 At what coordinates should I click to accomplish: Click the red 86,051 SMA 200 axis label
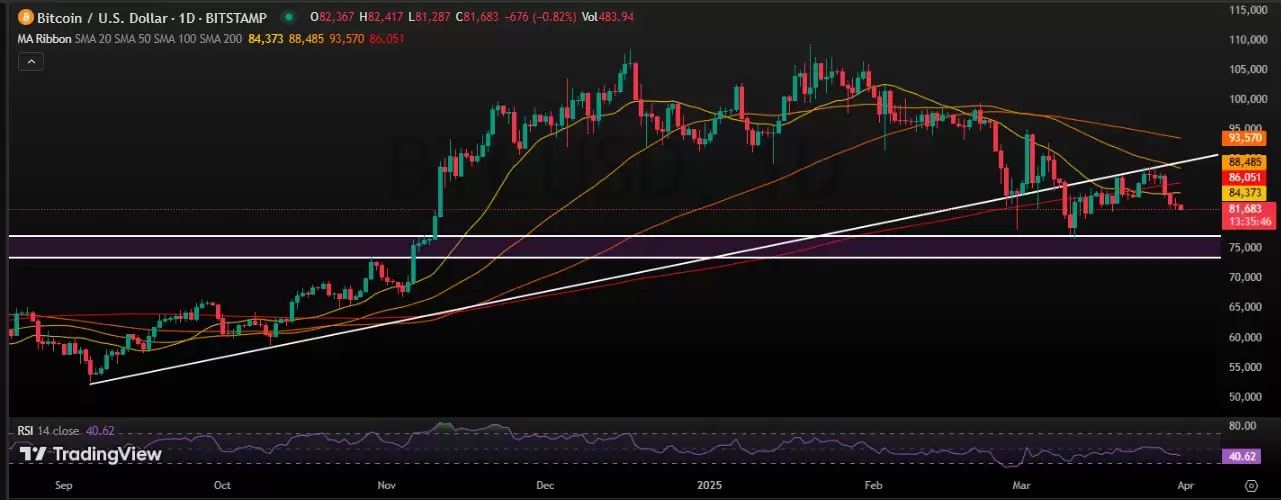coord(1246,176)
